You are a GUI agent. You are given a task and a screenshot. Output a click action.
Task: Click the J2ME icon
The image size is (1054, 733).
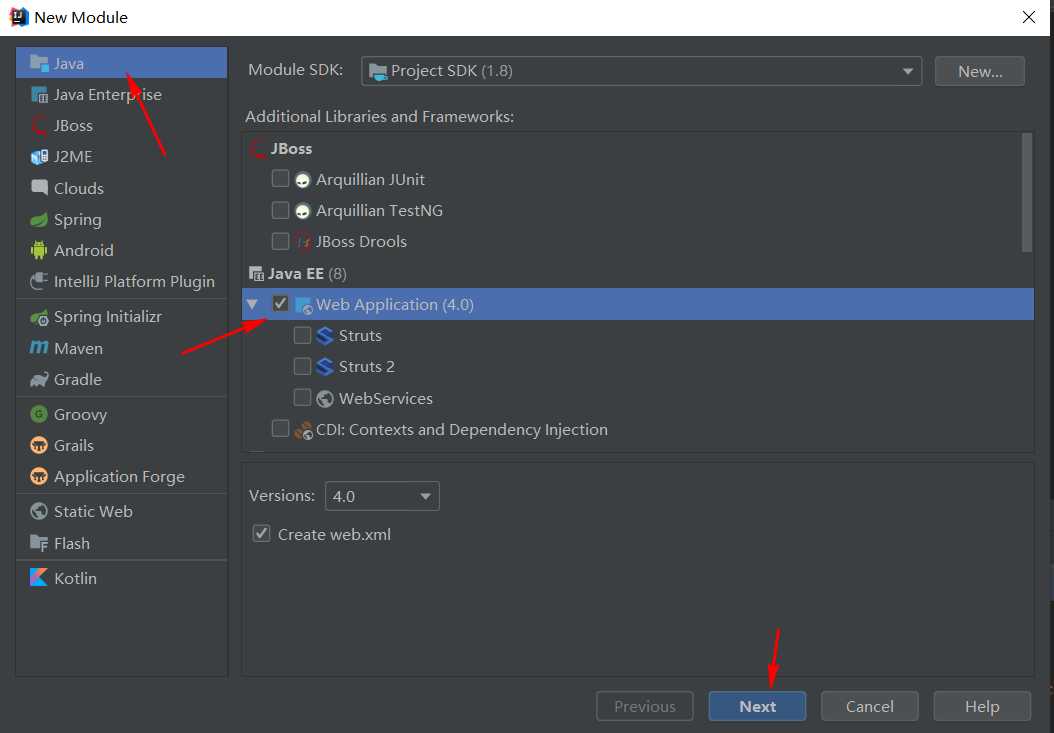[39, 157]
